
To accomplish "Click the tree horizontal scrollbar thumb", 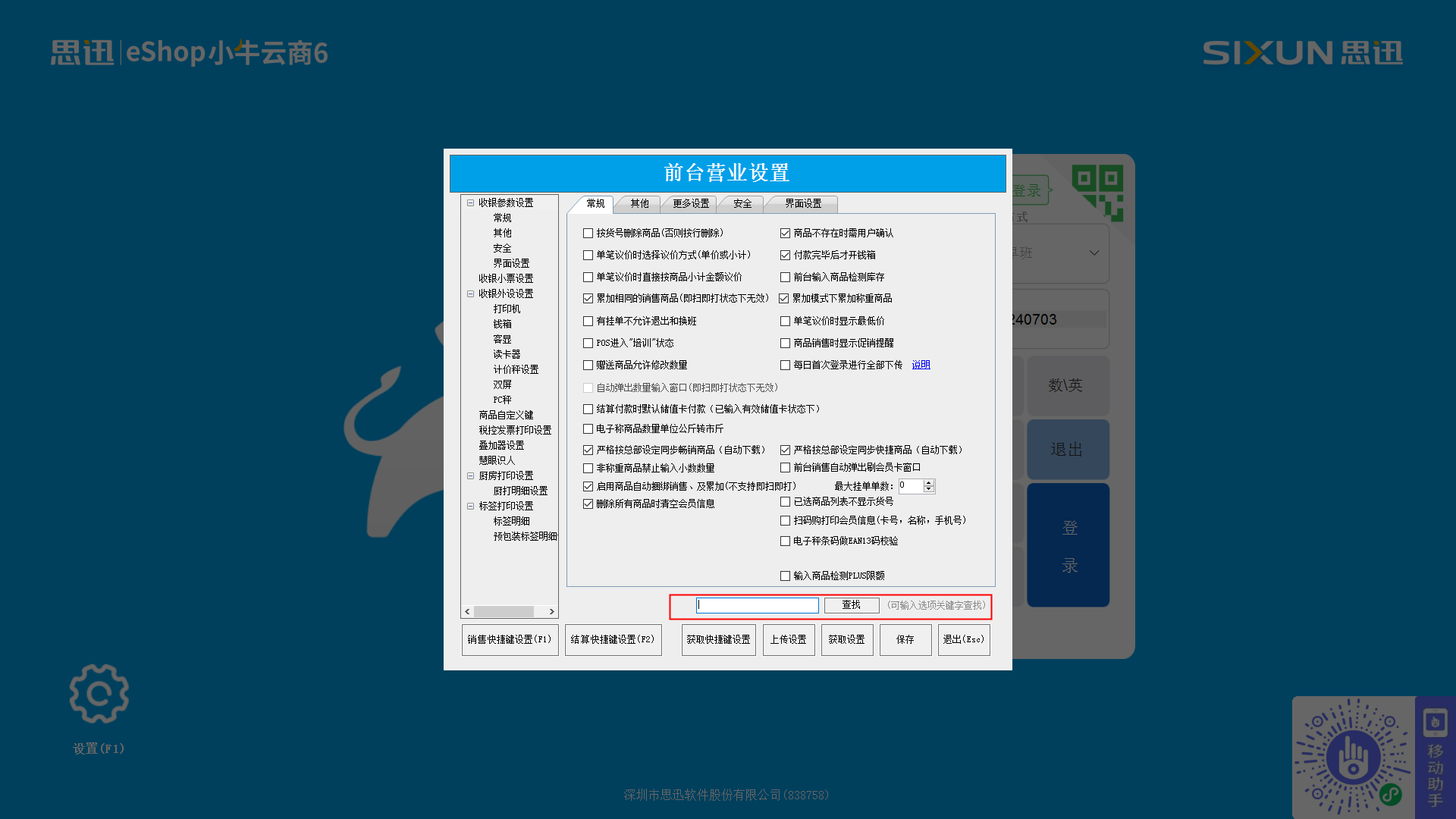I will pos(504,611).
